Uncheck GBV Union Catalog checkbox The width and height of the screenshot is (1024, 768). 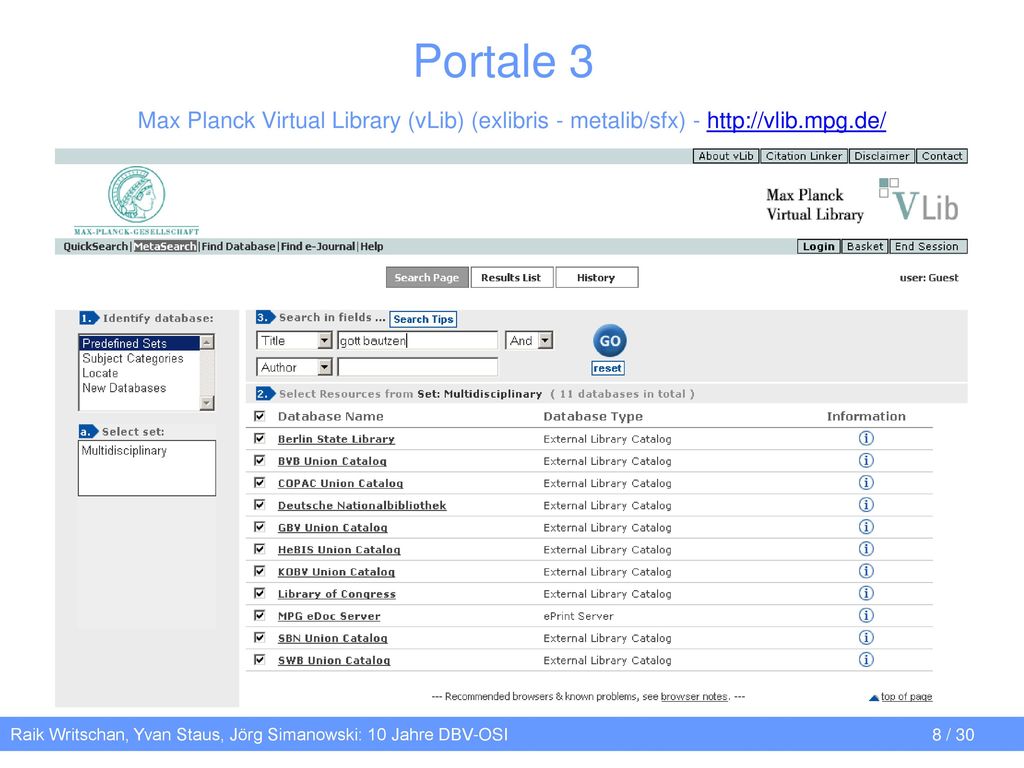click(260, 527)
